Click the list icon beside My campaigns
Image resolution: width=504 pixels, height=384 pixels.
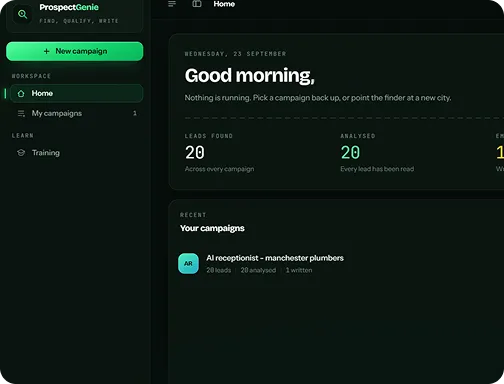21,114
